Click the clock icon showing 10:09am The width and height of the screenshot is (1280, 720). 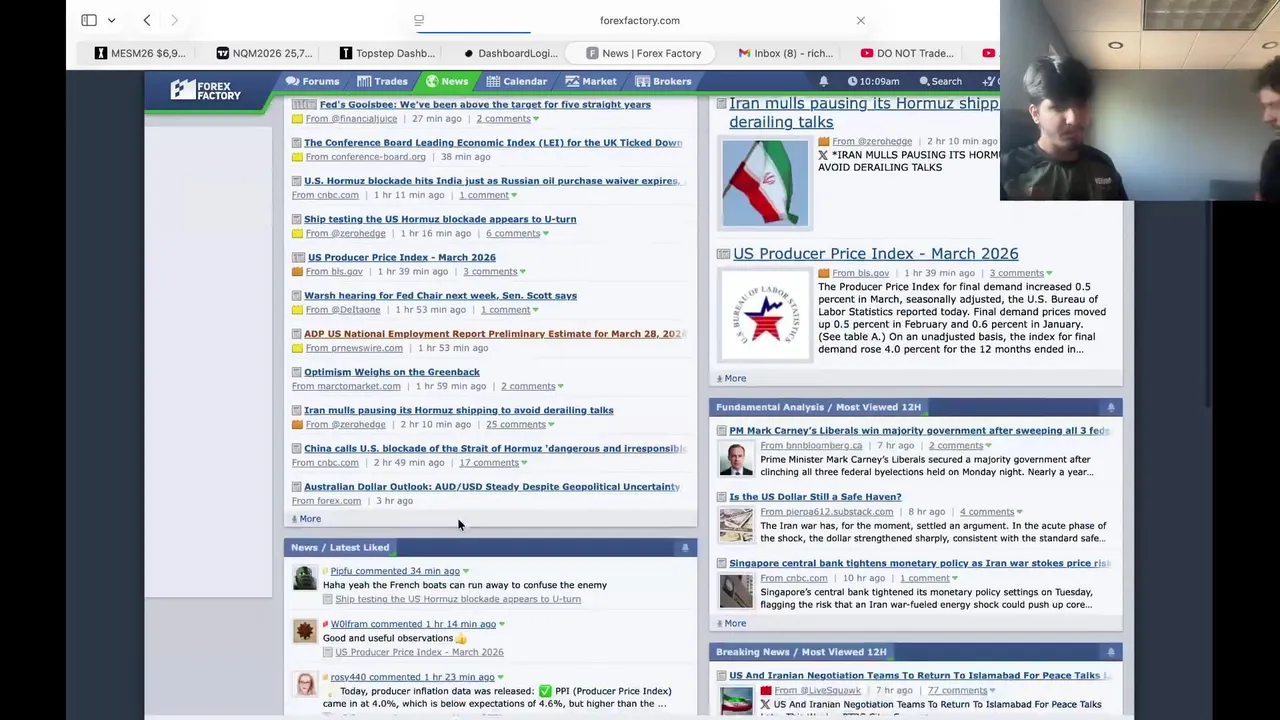852,81
